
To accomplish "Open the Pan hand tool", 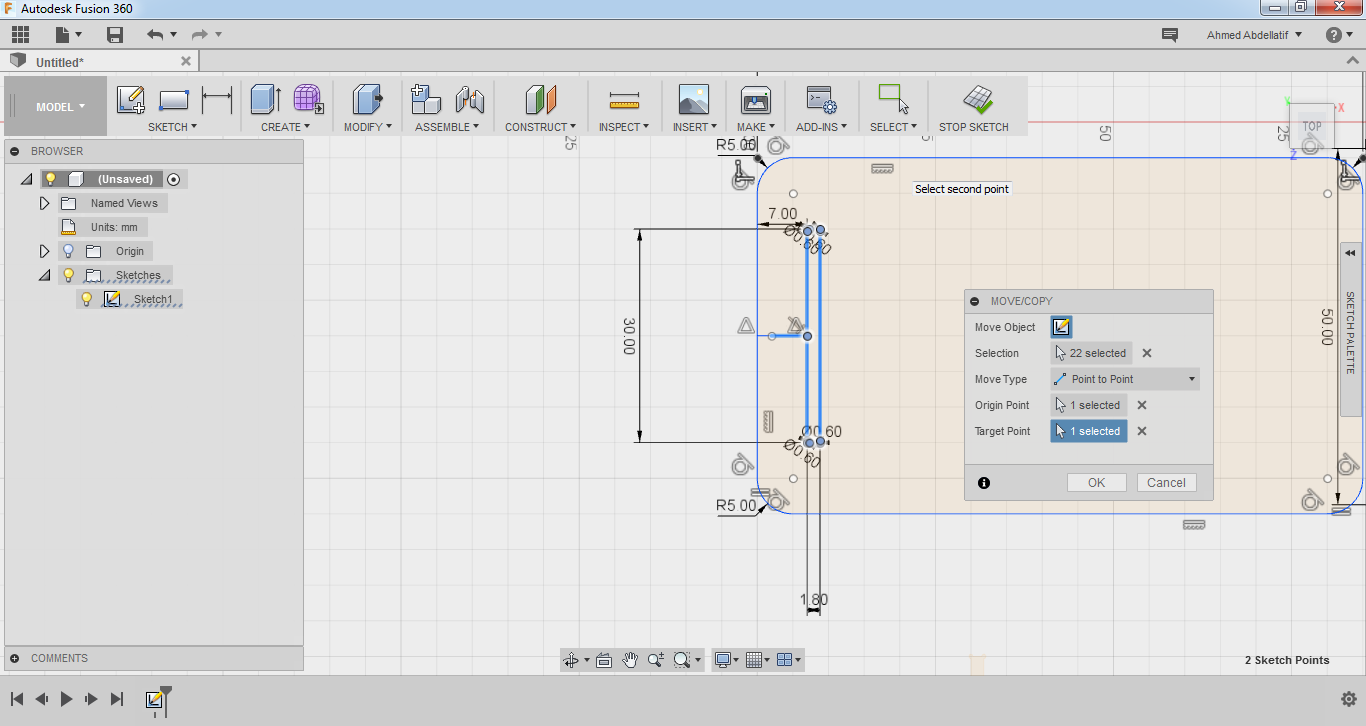I will point(630,660).
